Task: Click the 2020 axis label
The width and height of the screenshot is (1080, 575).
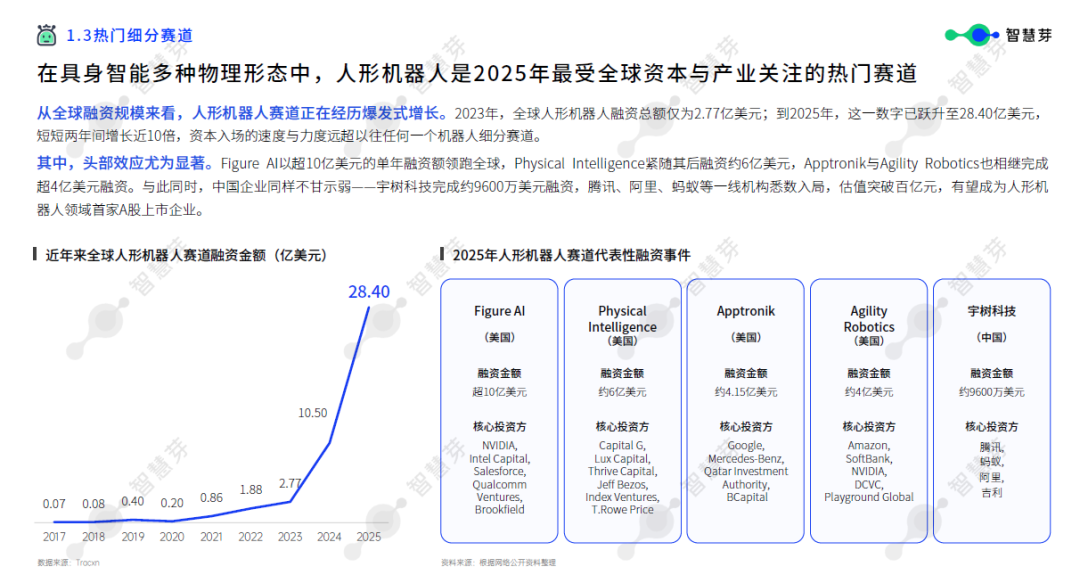Action: pos(172,536)
